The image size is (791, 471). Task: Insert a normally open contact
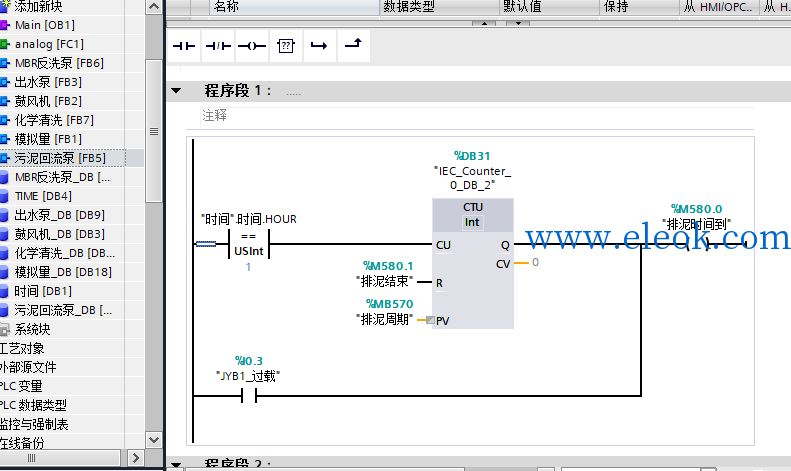pos(184,46)
